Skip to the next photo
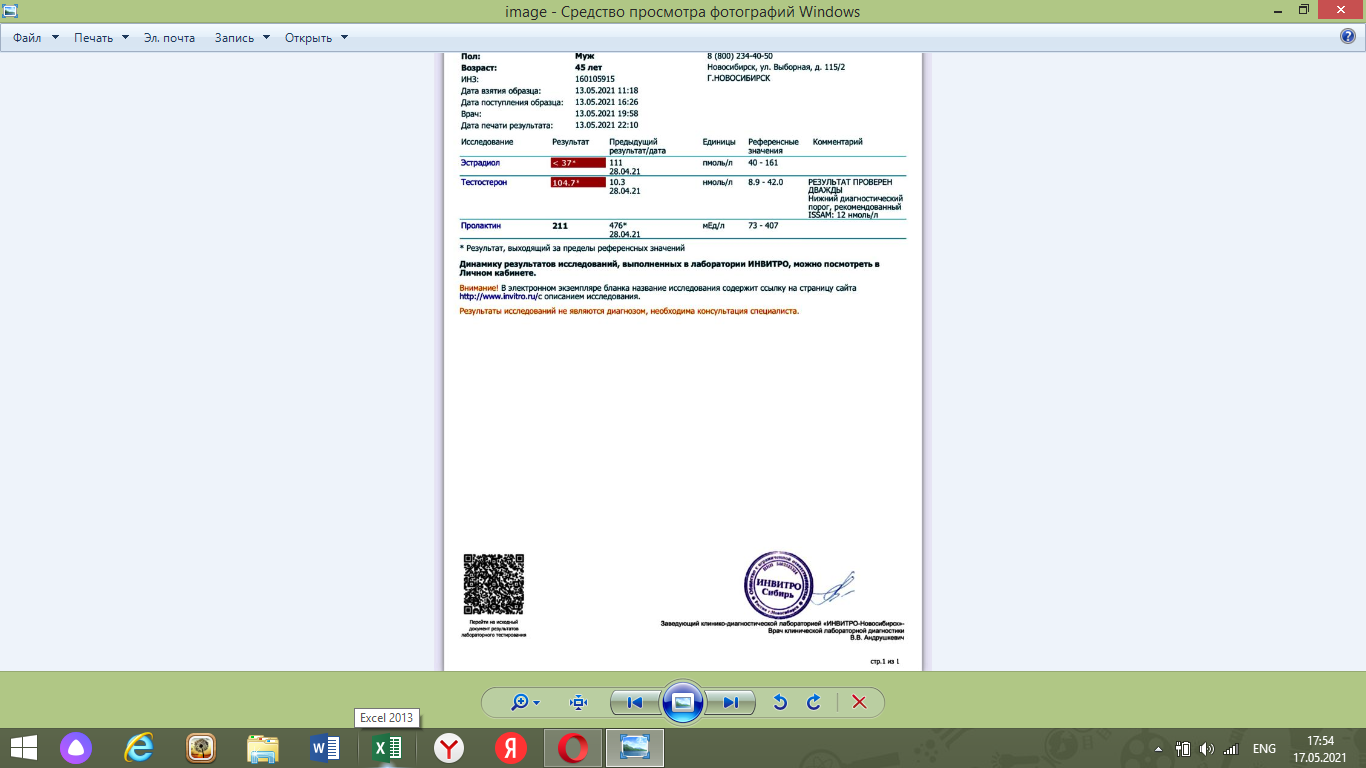This screenshot has height=768, width=1366. point(731,702)
